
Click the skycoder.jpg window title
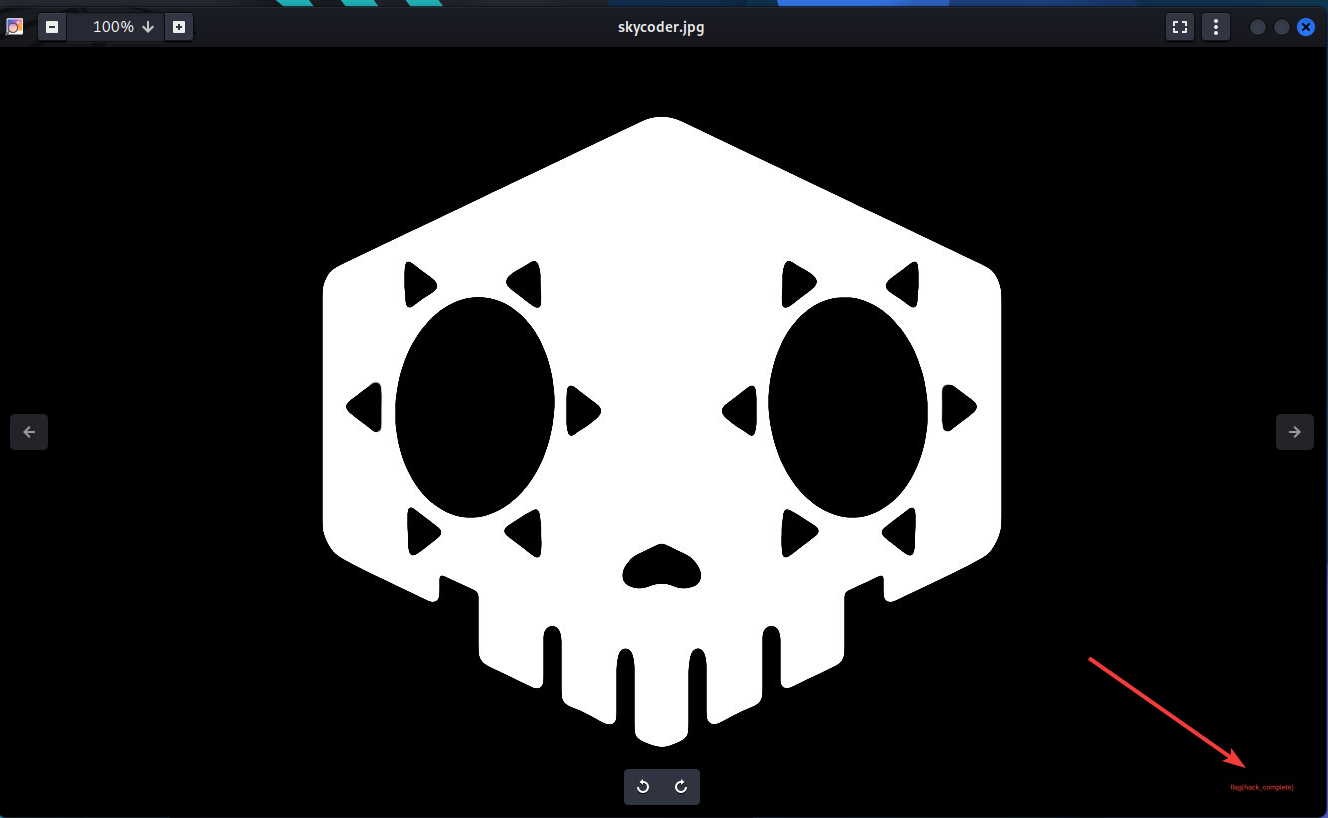pos(661,27)
